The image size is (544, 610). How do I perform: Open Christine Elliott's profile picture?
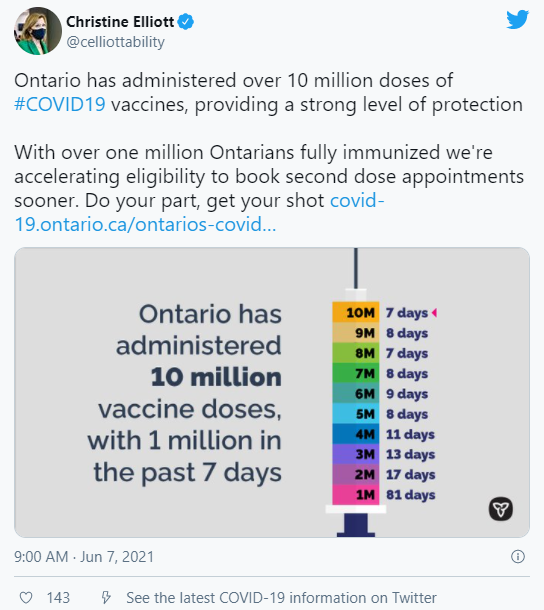(38, 31)
